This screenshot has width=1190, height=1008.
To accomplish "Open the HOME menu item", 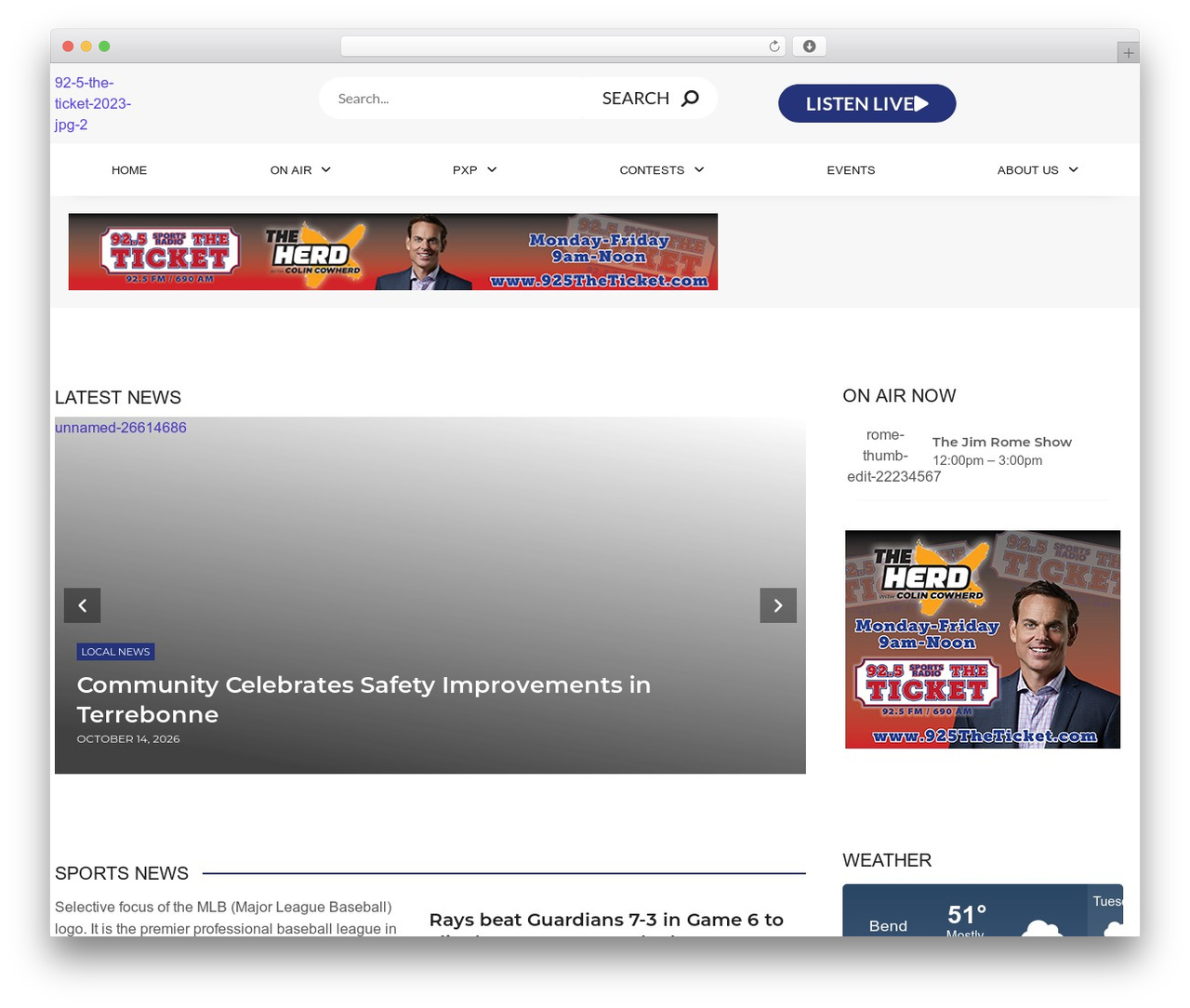I will click(129, 170).
